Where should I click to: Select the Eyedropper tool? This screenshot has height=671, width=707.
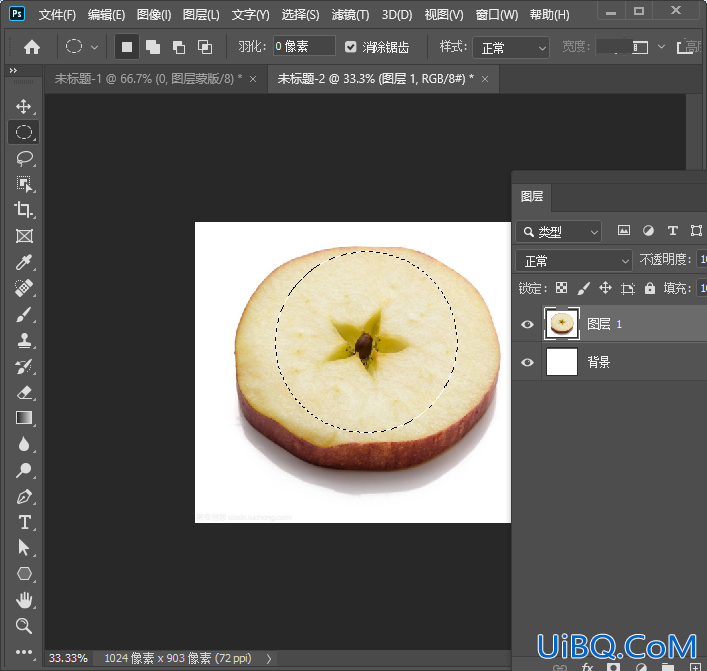click(24, 262)
